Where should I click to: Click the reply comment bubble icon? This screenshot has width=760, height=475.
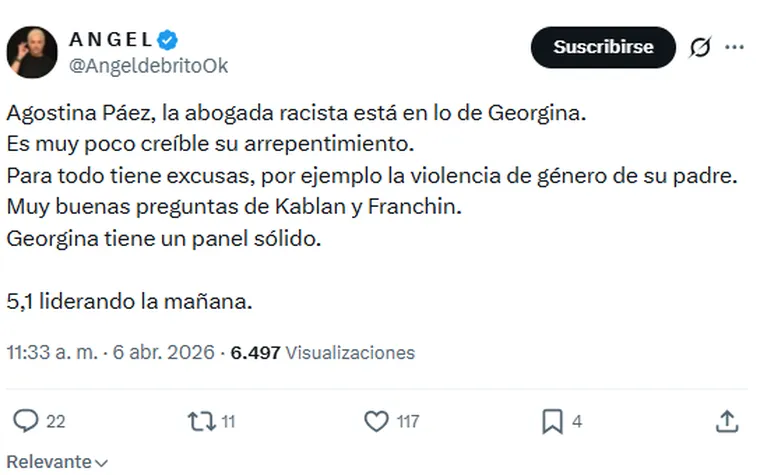pos(26,421)
